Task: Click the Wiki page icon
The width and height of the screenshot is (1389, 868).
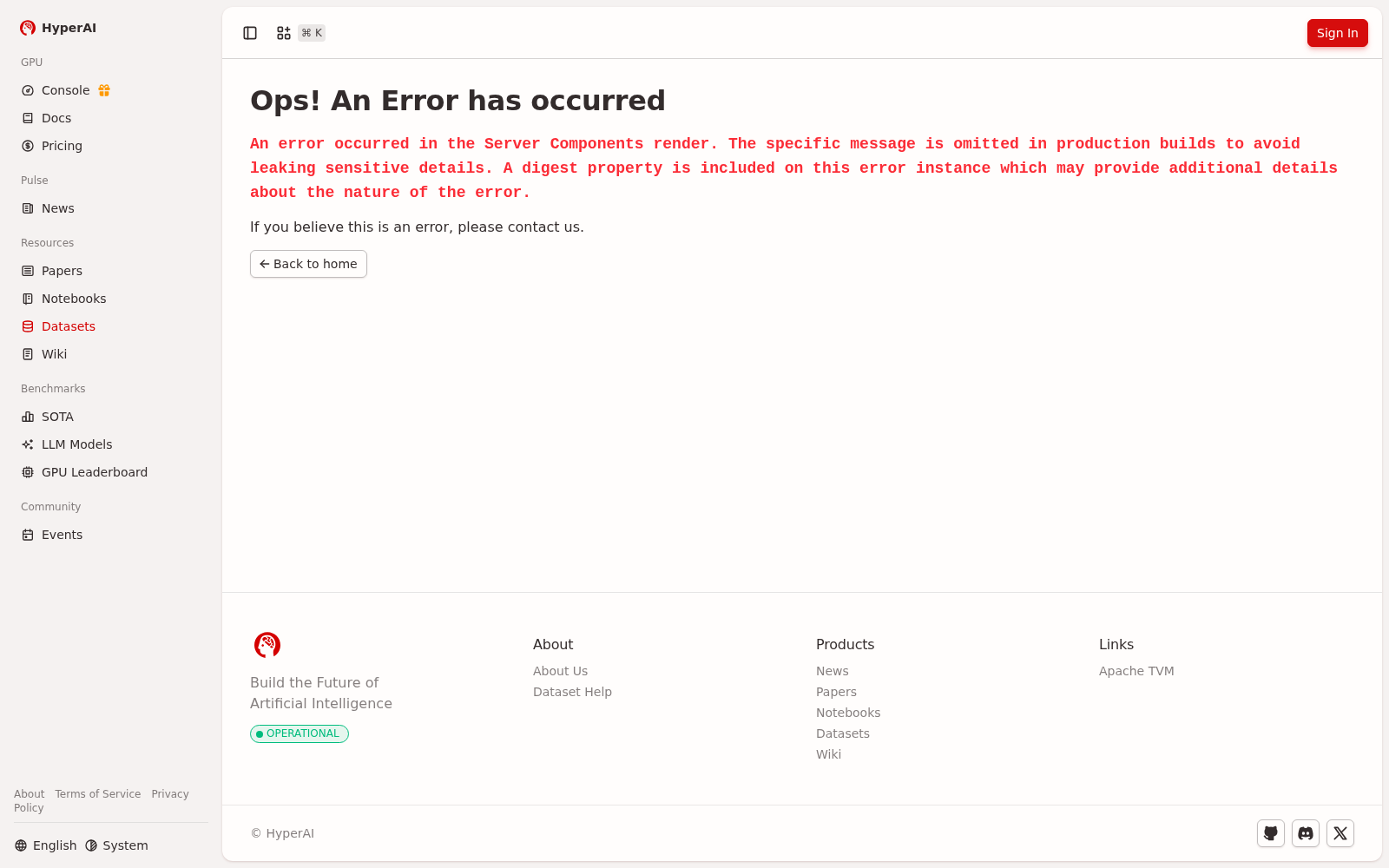Action: point(28,354)
